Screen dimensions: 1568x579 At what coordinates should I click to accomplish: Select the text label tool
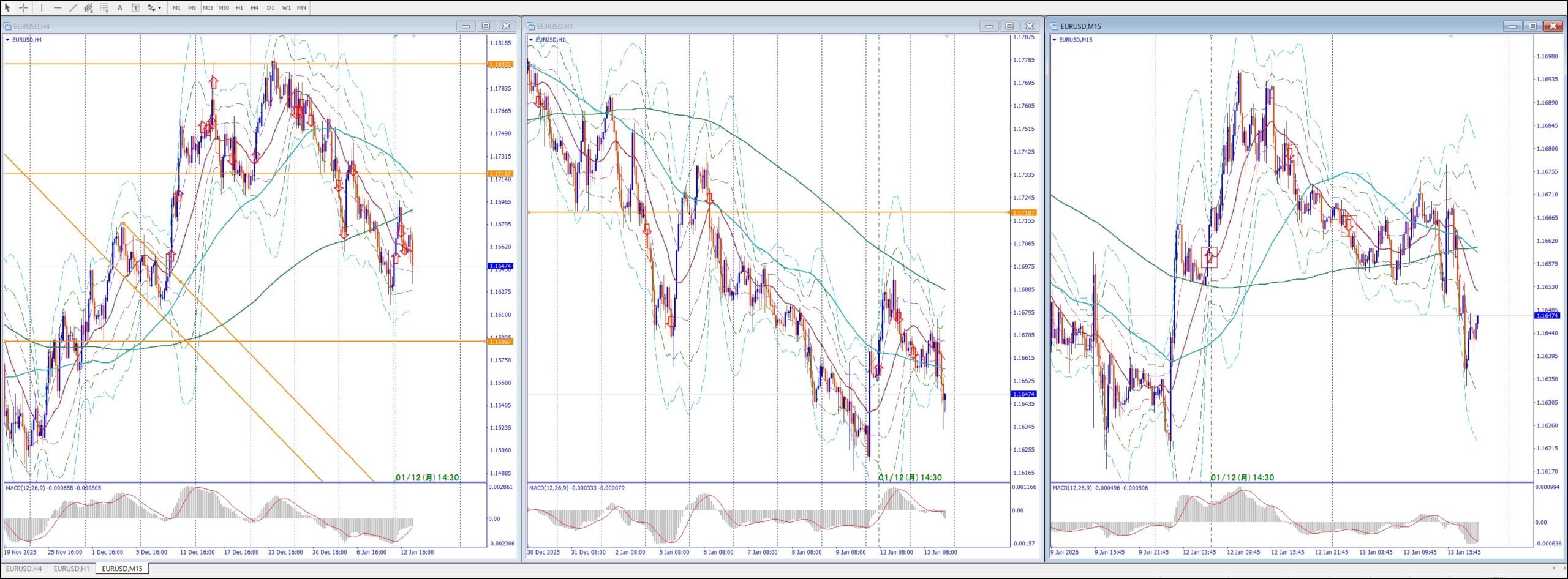tap(135, 8)
